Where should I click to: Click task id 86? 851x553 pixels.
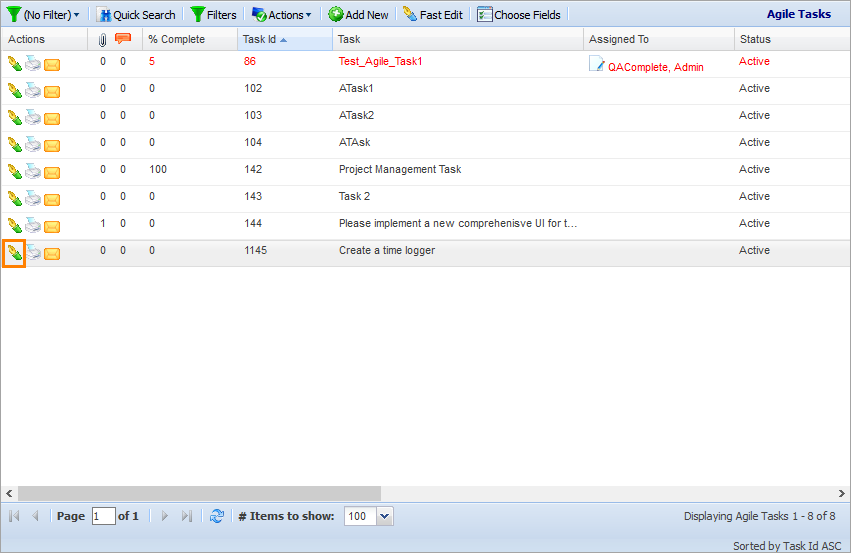point(250,61)
